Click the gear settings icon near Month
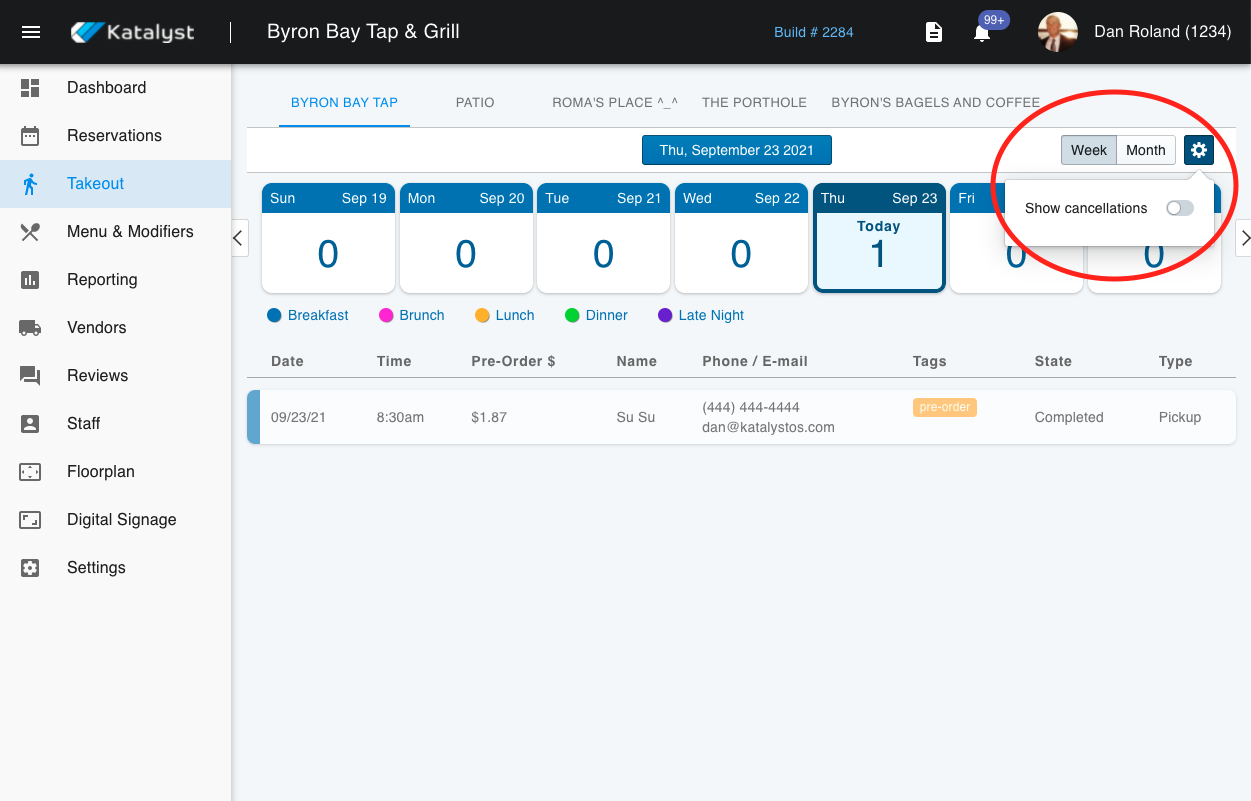 point(1198,150)
